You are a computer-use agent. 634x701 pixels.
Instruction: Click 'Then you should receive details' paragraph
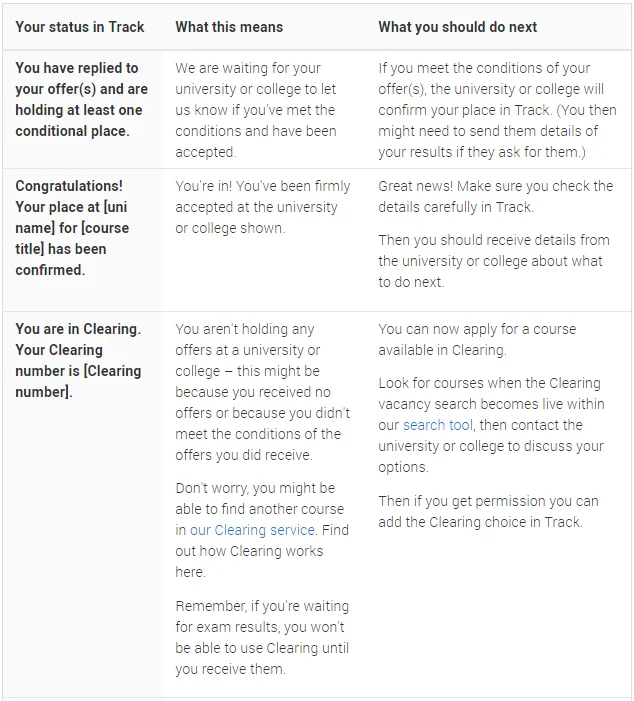coord(494,261)
